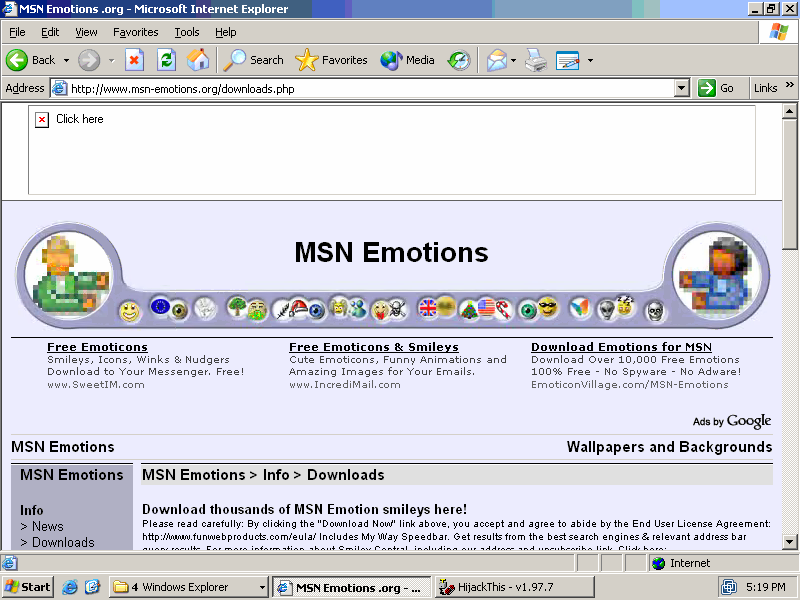
Task: Click the yellow smiley emoticon in banner
Action: 130,311
